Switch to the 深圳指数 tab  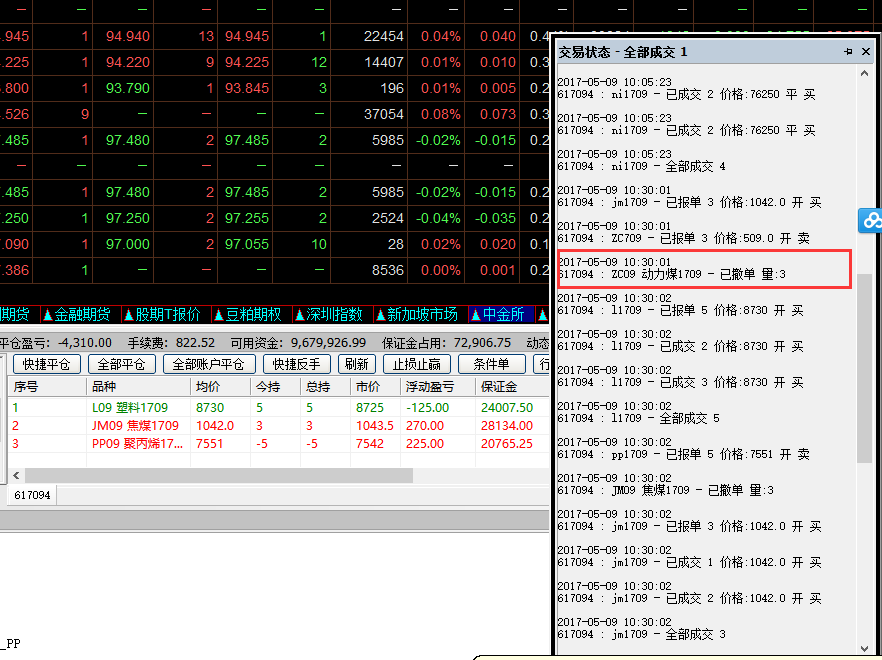329,315
